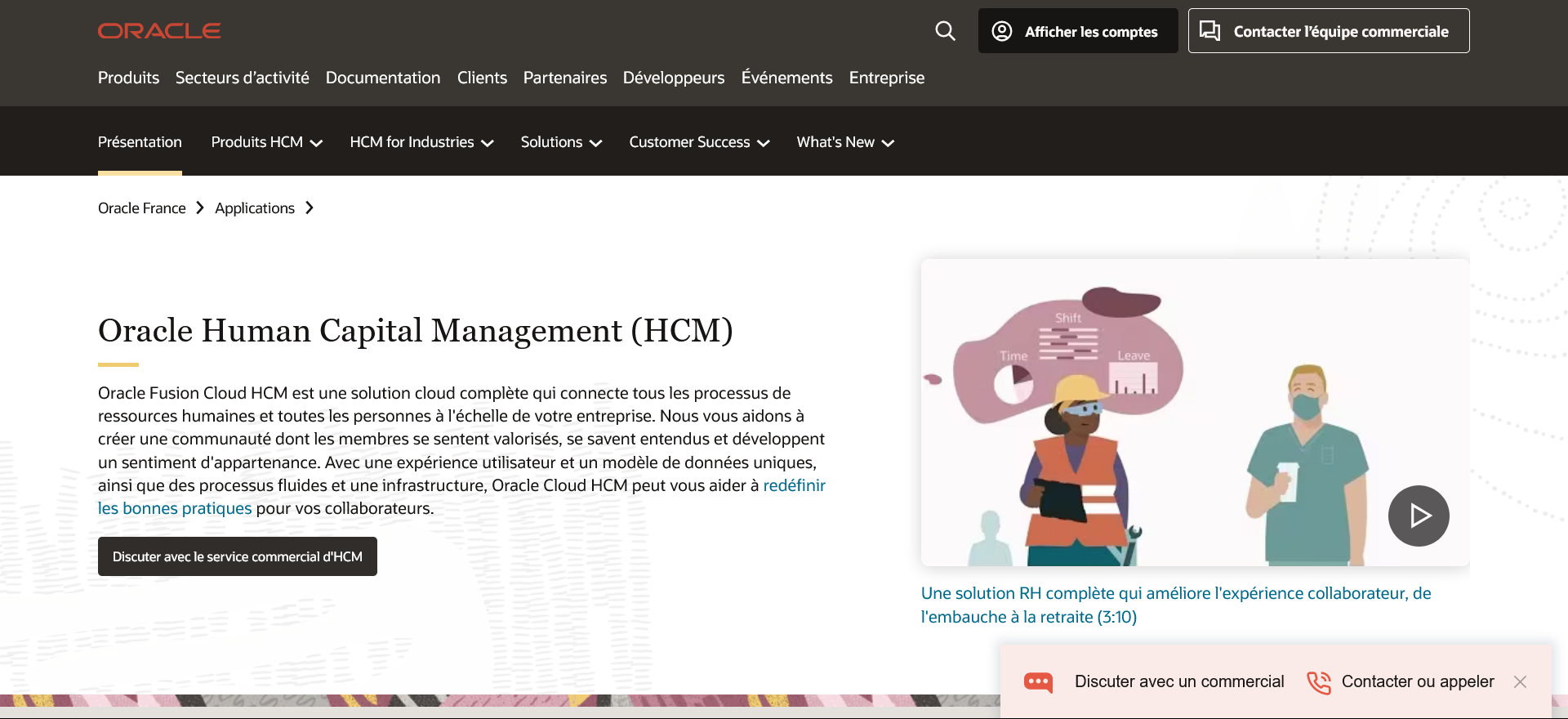The image size is (1568, 719).
Task: Select the Présentation tab
Action: click(x=140, y=142)
